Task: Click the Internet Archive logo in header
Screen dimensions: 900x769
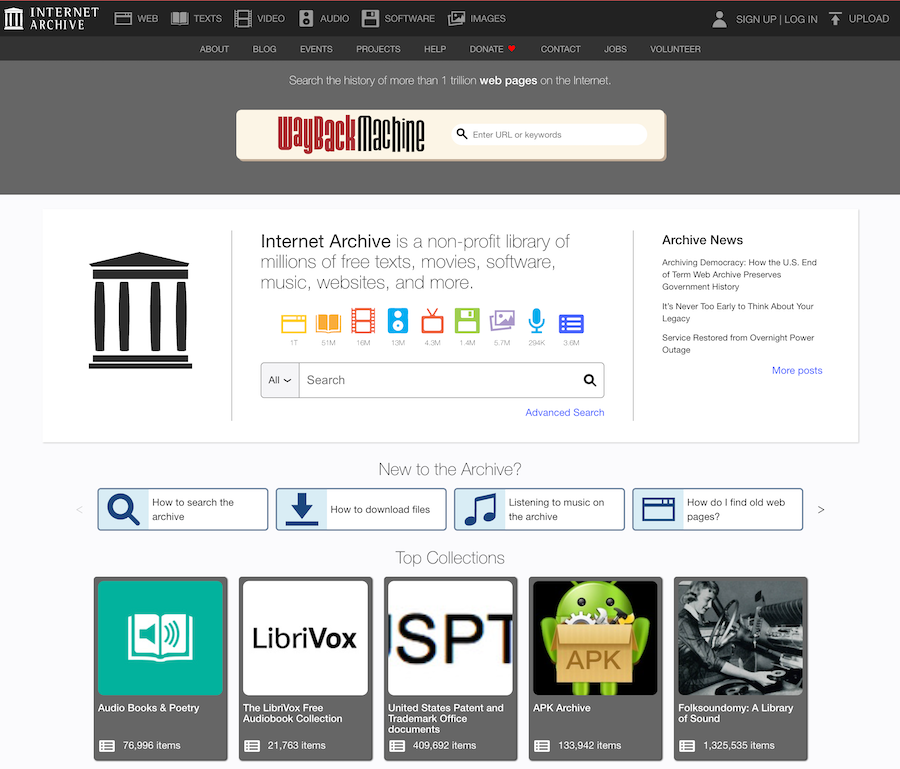Action: [52, 18]
